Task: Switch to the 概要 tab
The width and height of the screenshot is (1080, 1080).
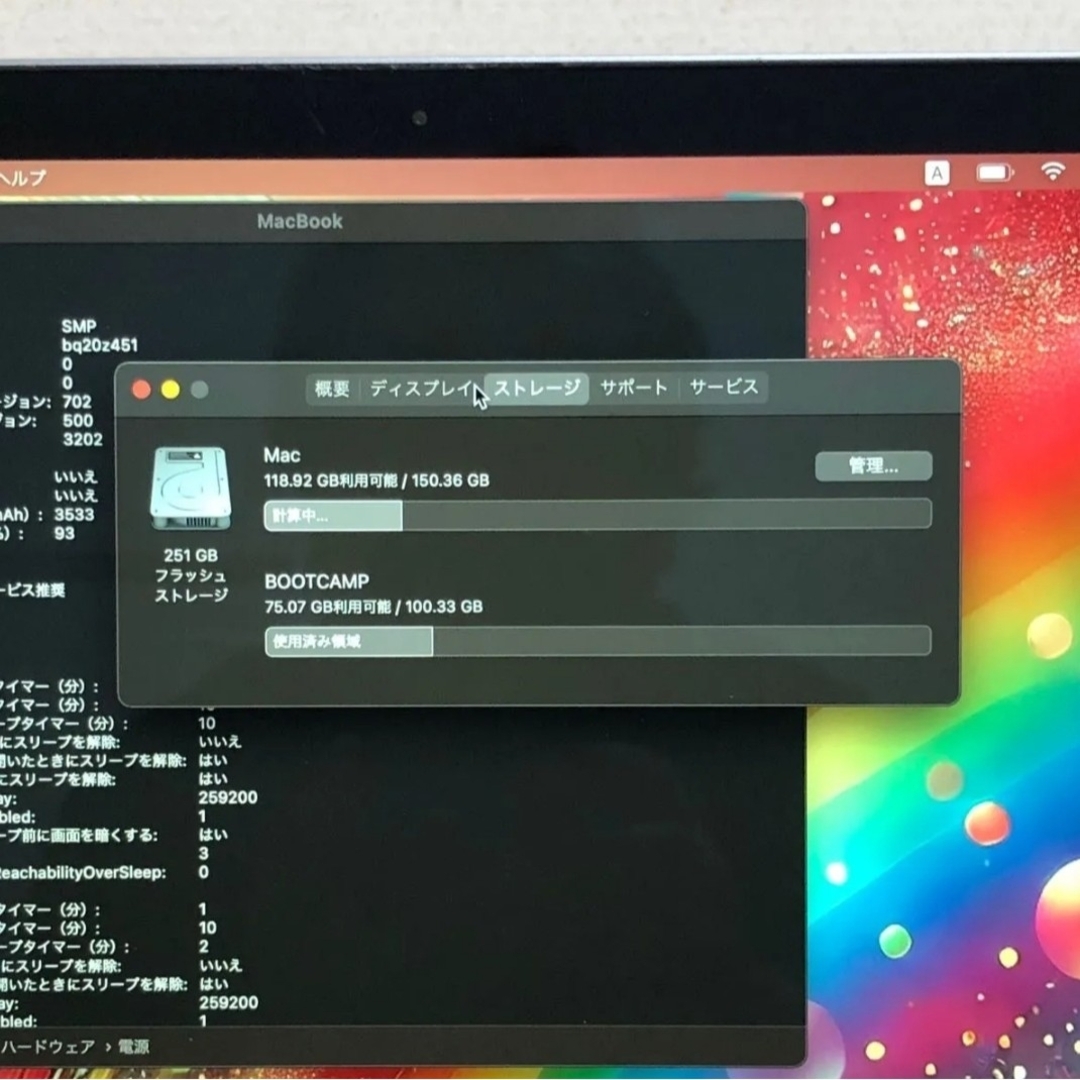Action: pos(332,388)
